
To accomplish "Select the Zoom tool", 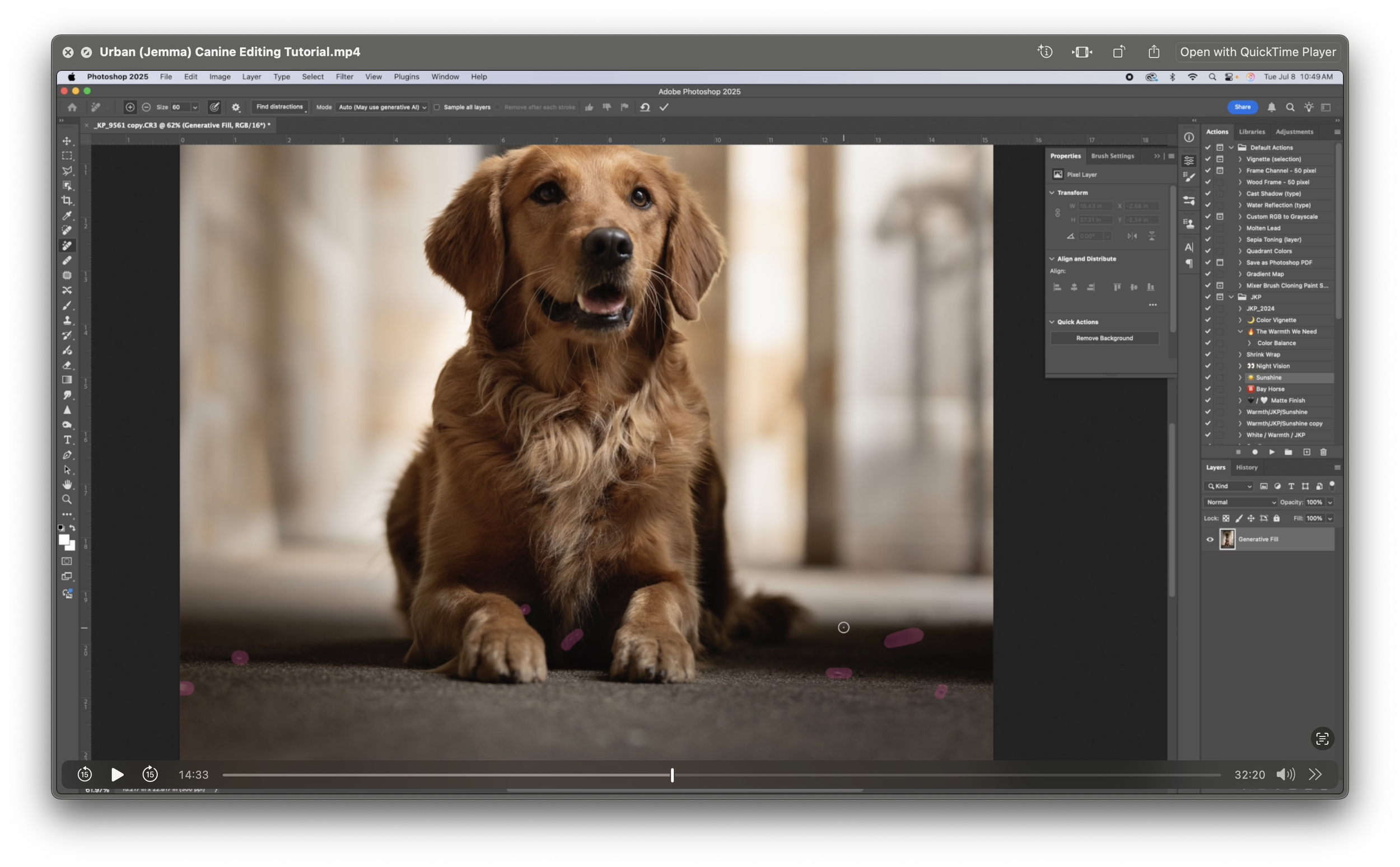I will coord(67,499).
